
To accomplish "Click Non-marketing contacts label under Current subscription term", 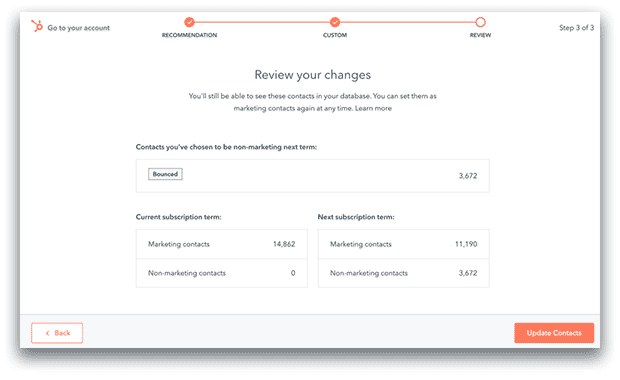I will pos(187,273).
